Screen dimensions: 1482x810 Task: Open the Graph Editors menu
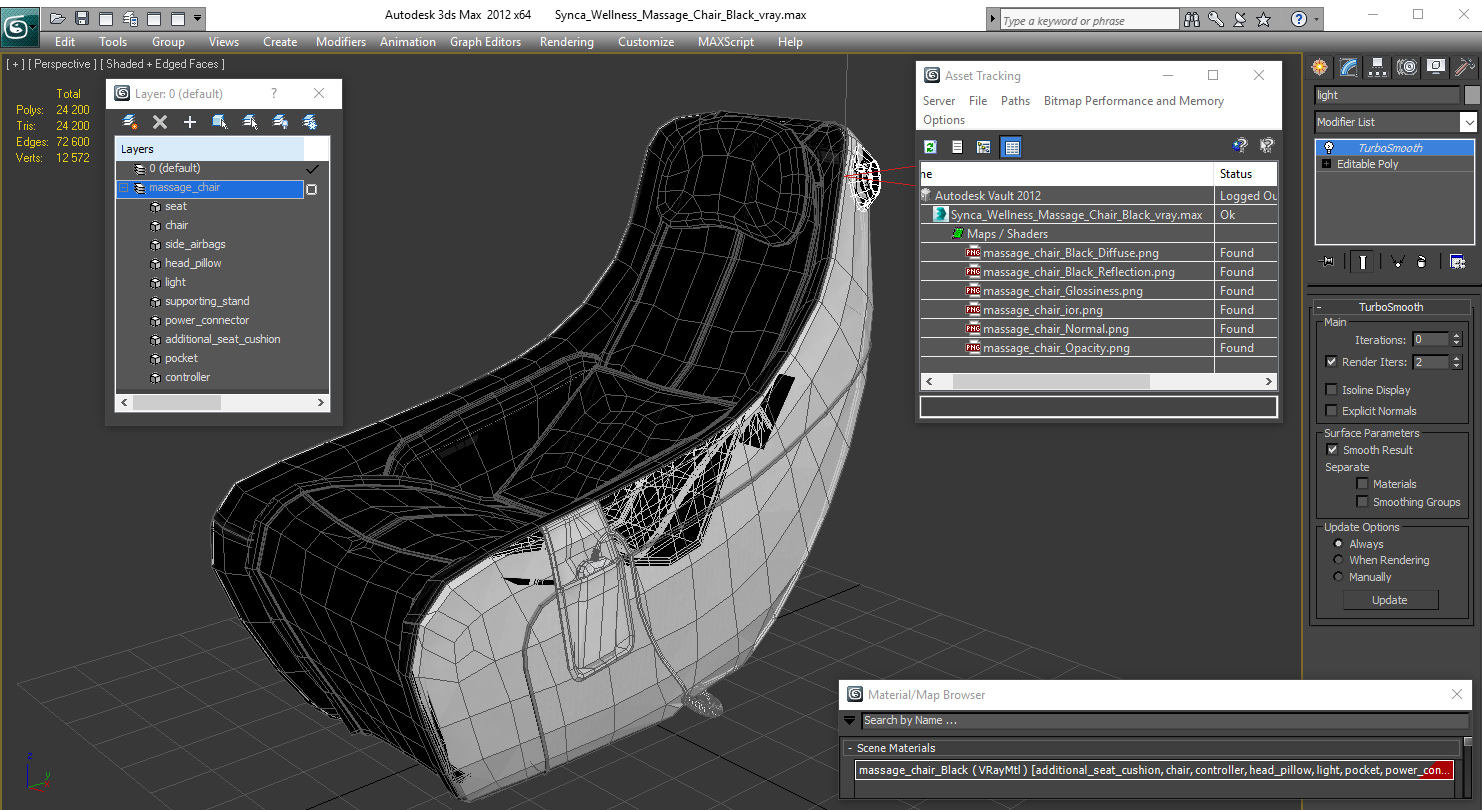click(485, 42)
